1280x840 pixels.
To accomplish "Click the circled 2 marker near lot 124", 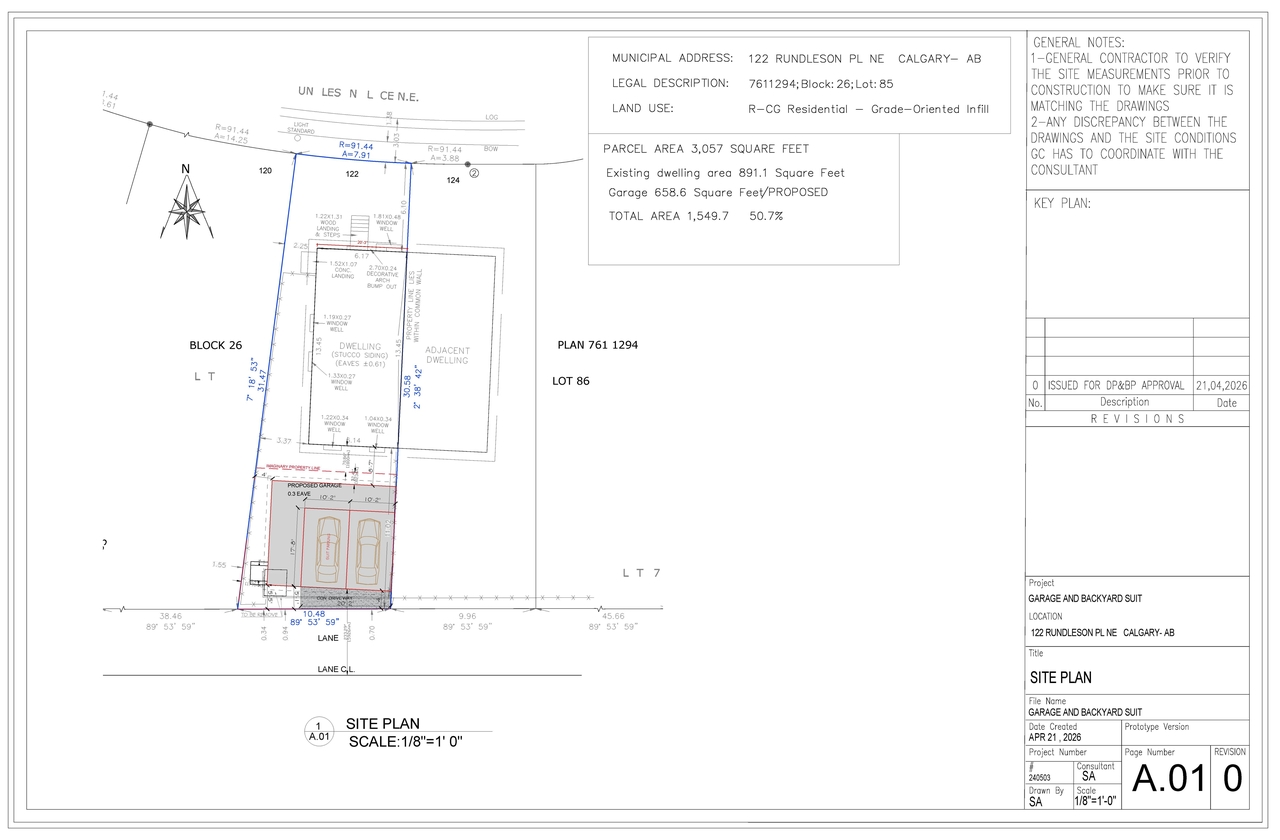I will [x=475, y=172].
